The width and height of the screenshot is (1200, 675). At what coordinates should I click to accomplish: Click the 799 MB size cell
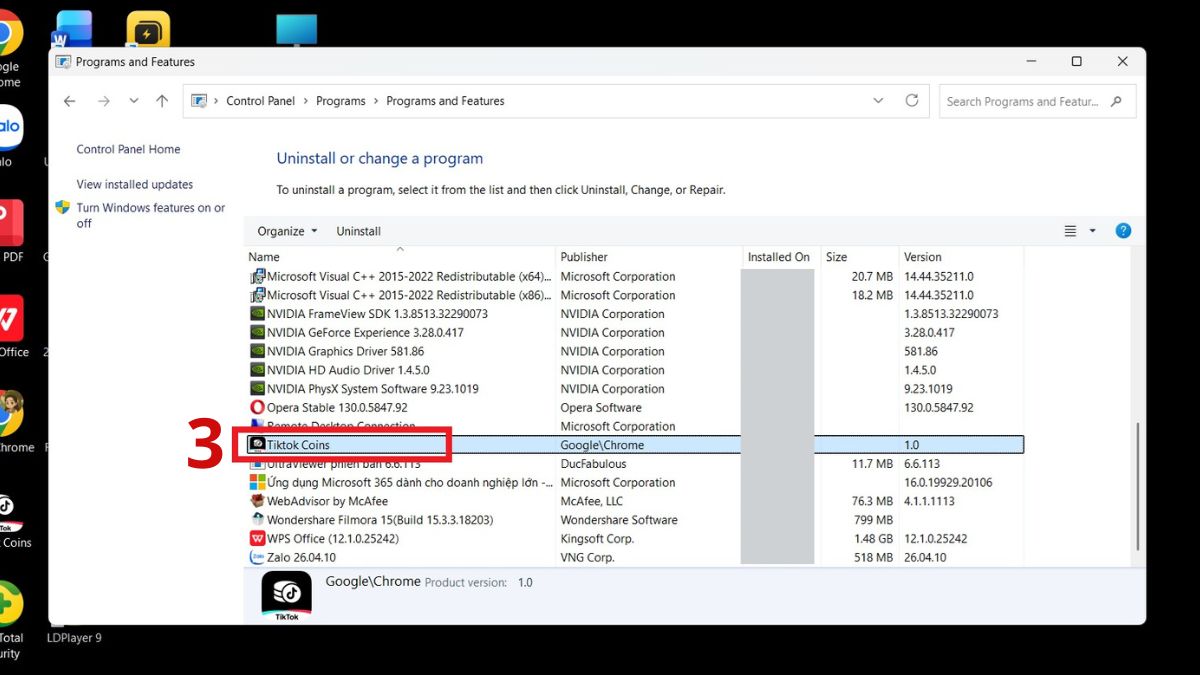pyautogui.click(x=873, y=520)
